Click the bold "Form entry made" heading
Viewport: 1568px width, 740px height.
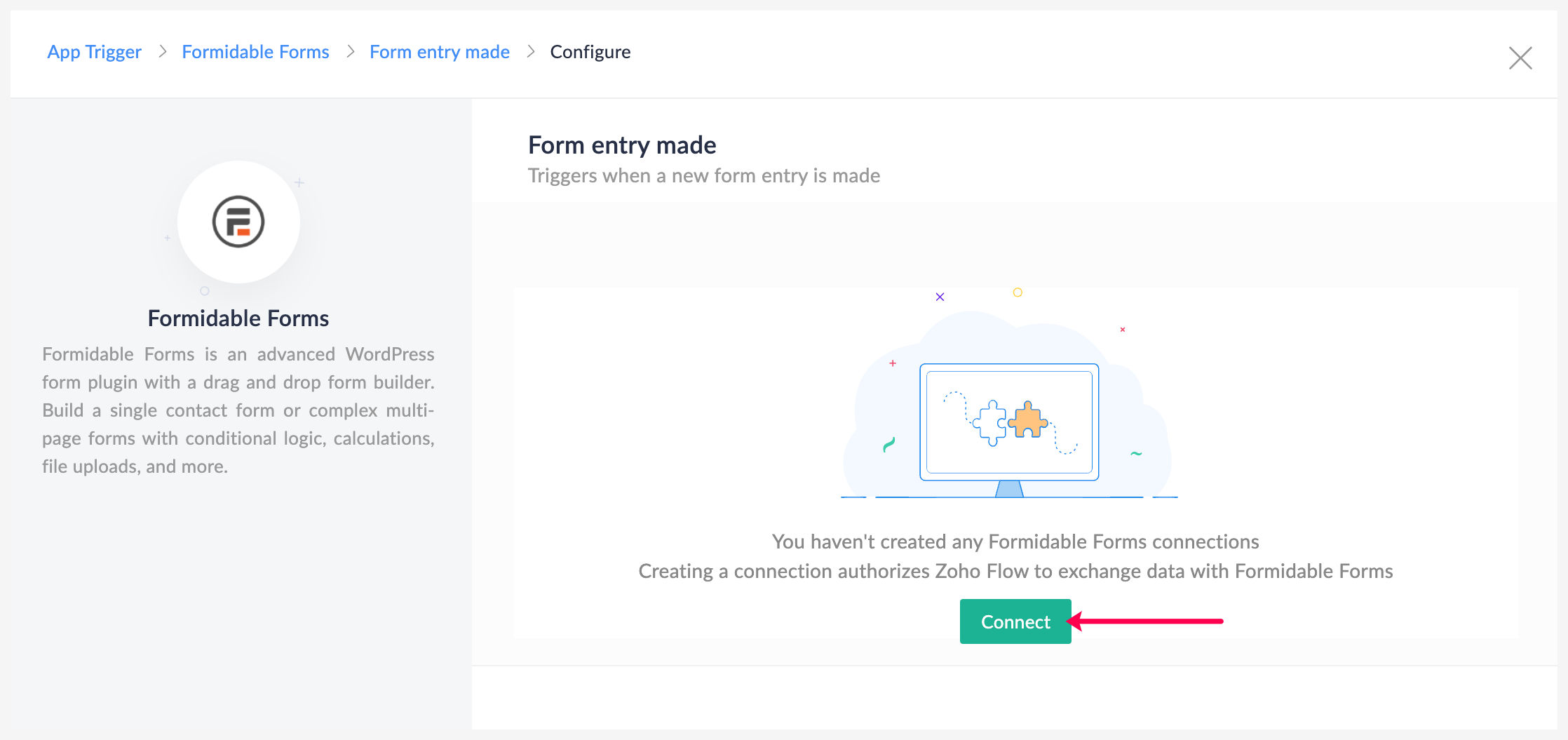(x=621, y=145)
